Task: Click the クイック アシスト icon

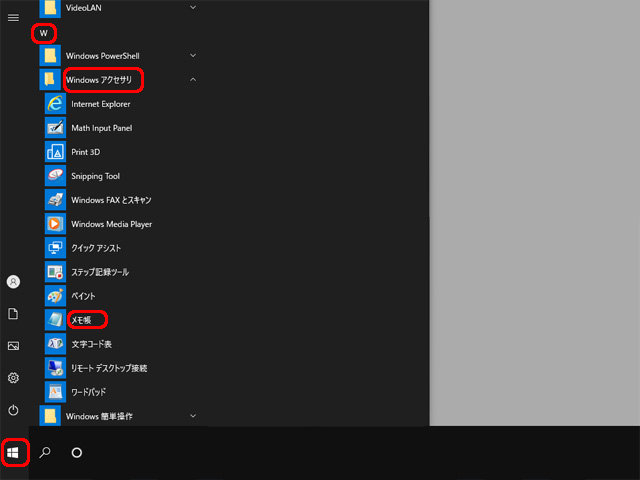Action: point(55,248)
